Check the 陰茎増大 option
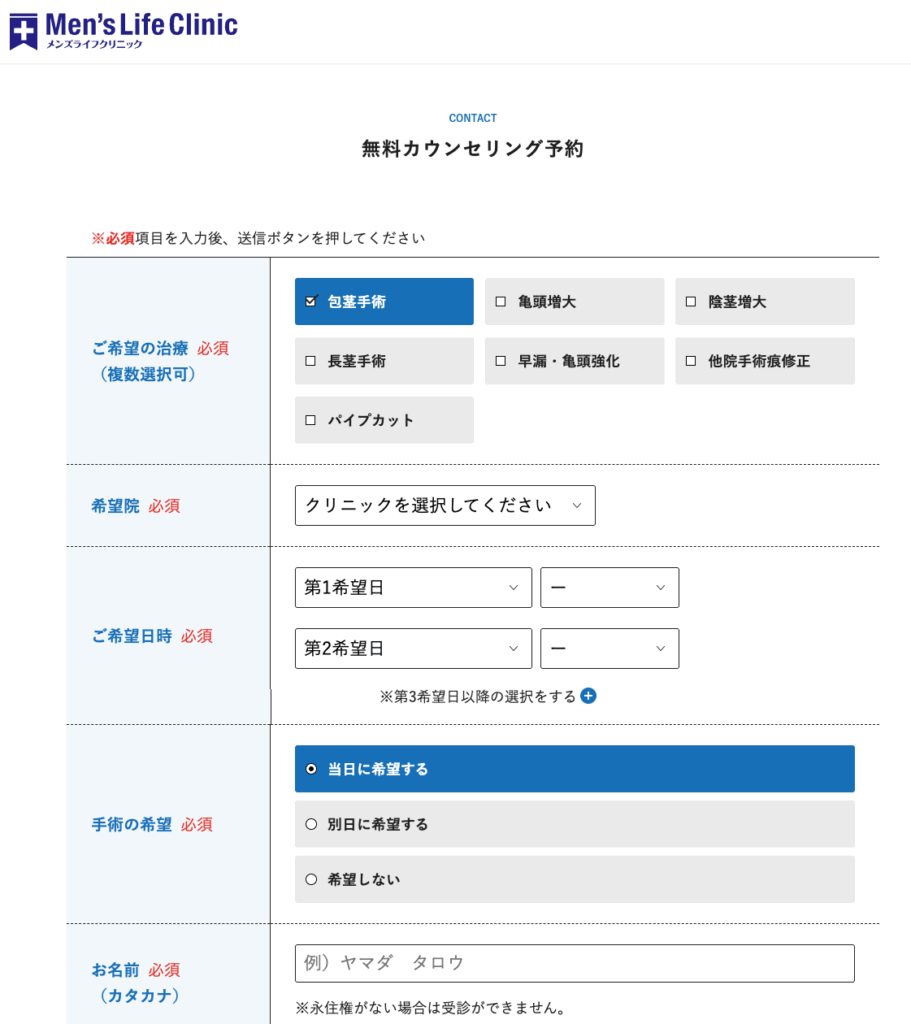The height and width of the screenshot is (1024, 911). coord(765,302)
